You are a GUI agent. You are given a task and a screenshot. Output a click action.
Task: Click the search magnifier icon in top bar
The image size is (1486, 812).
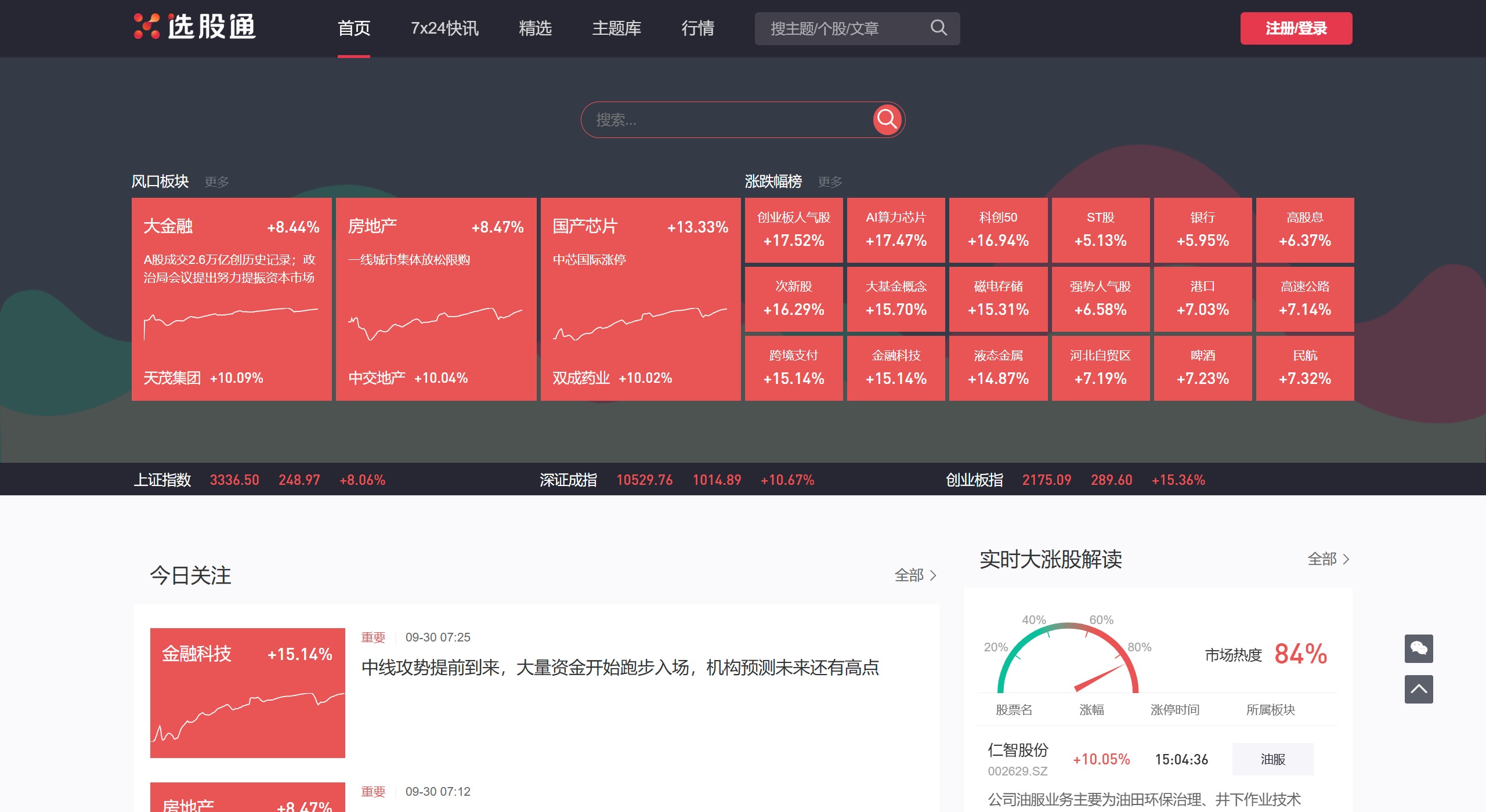[x=938, y=28]
